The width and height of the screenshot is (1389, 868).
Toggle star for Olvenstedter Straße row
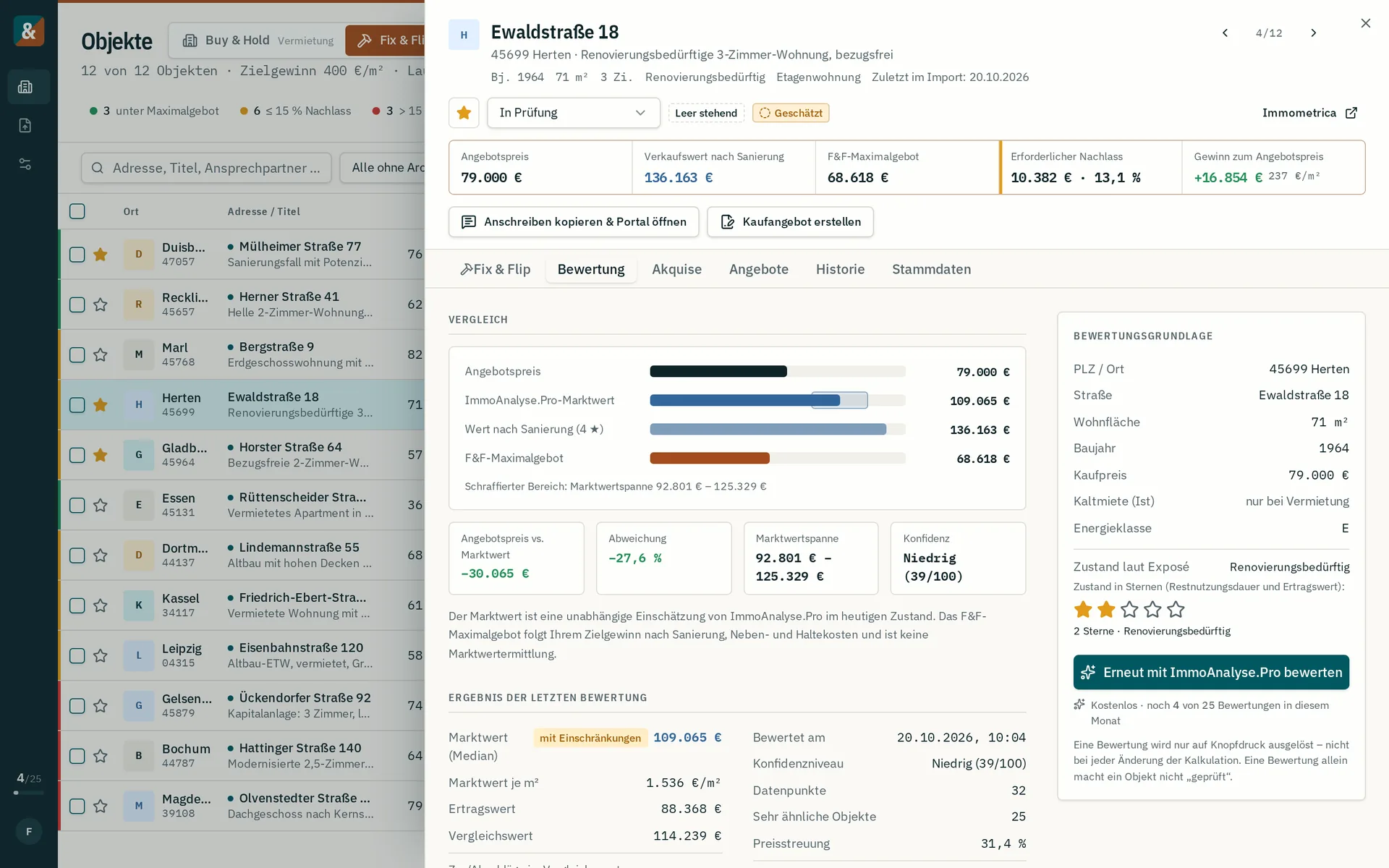(x=101, y=806)
